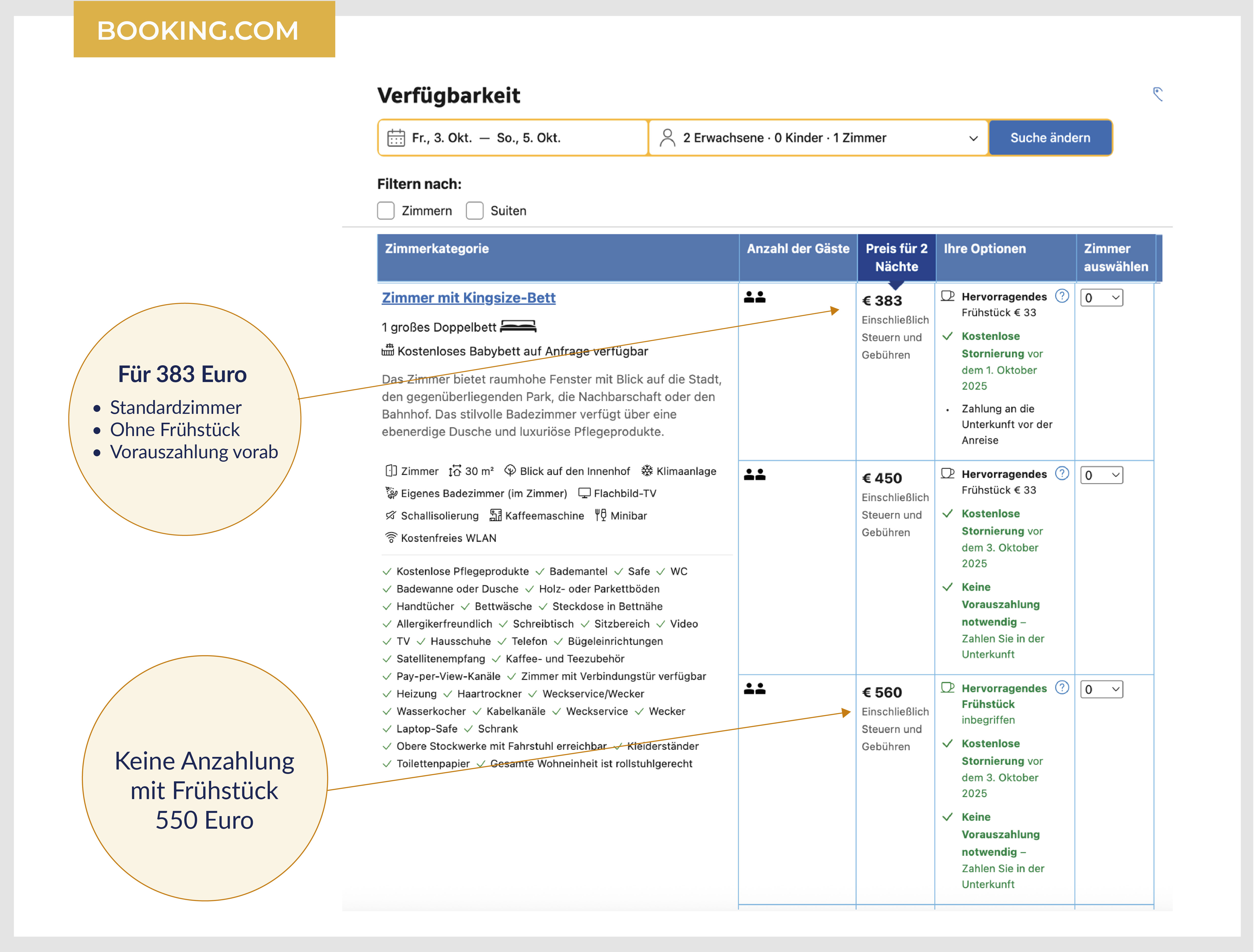Image resolution: width=1254 pixels, height=952 pixels.
Task: Click the calendar icon in date field
Action: pyautogui.click(x=396, y=138)
